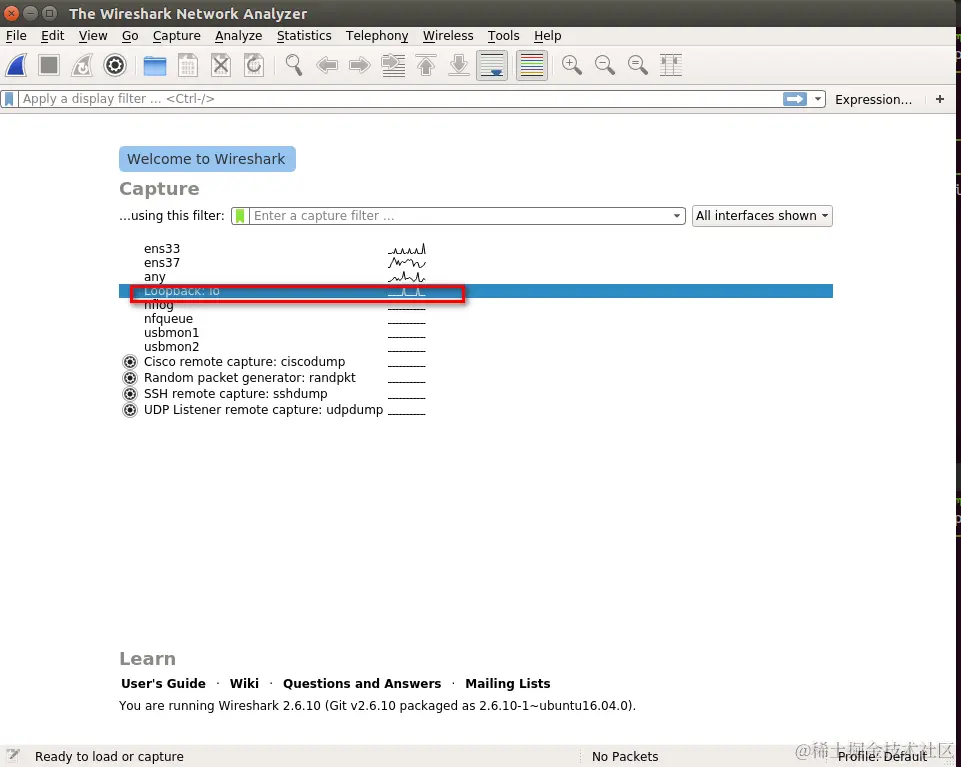This screenshot has height=767, width=961.
Task: Find a packet magnifier icon
Action: click(x=294, y=65)
